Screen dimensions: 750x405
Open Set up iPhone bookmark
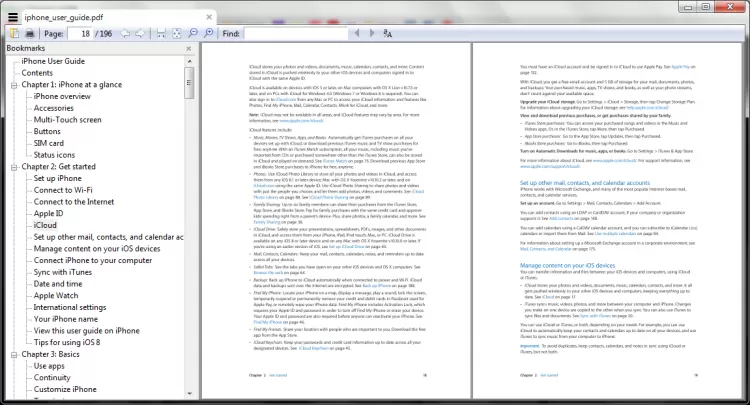pyautogui.click(x=57, y=178)
